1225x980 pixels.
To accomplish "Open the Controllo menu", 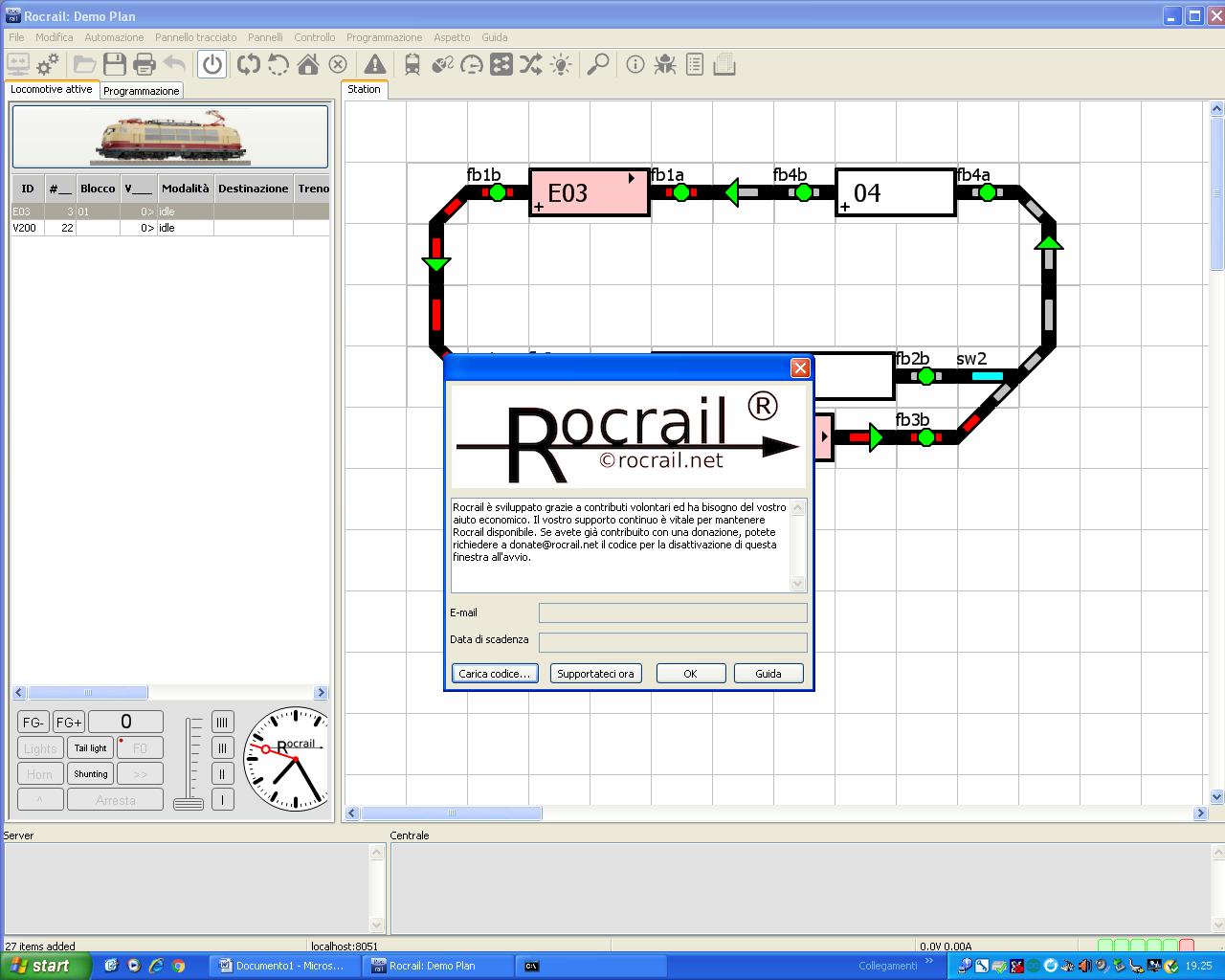I will pyautogui.click(x=314, y=37).
